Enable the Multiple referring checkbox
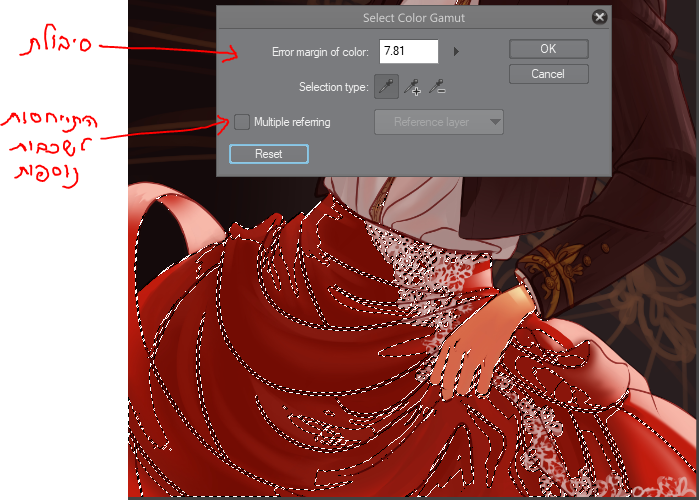The height and width of the screenshot is (500, 699). [x=242, y=122]
